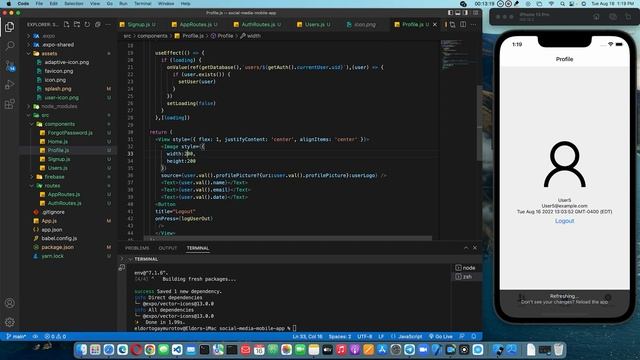The image size is (640, 360).
Task: Select the zsh terminal instance
Action: (466, 277)
